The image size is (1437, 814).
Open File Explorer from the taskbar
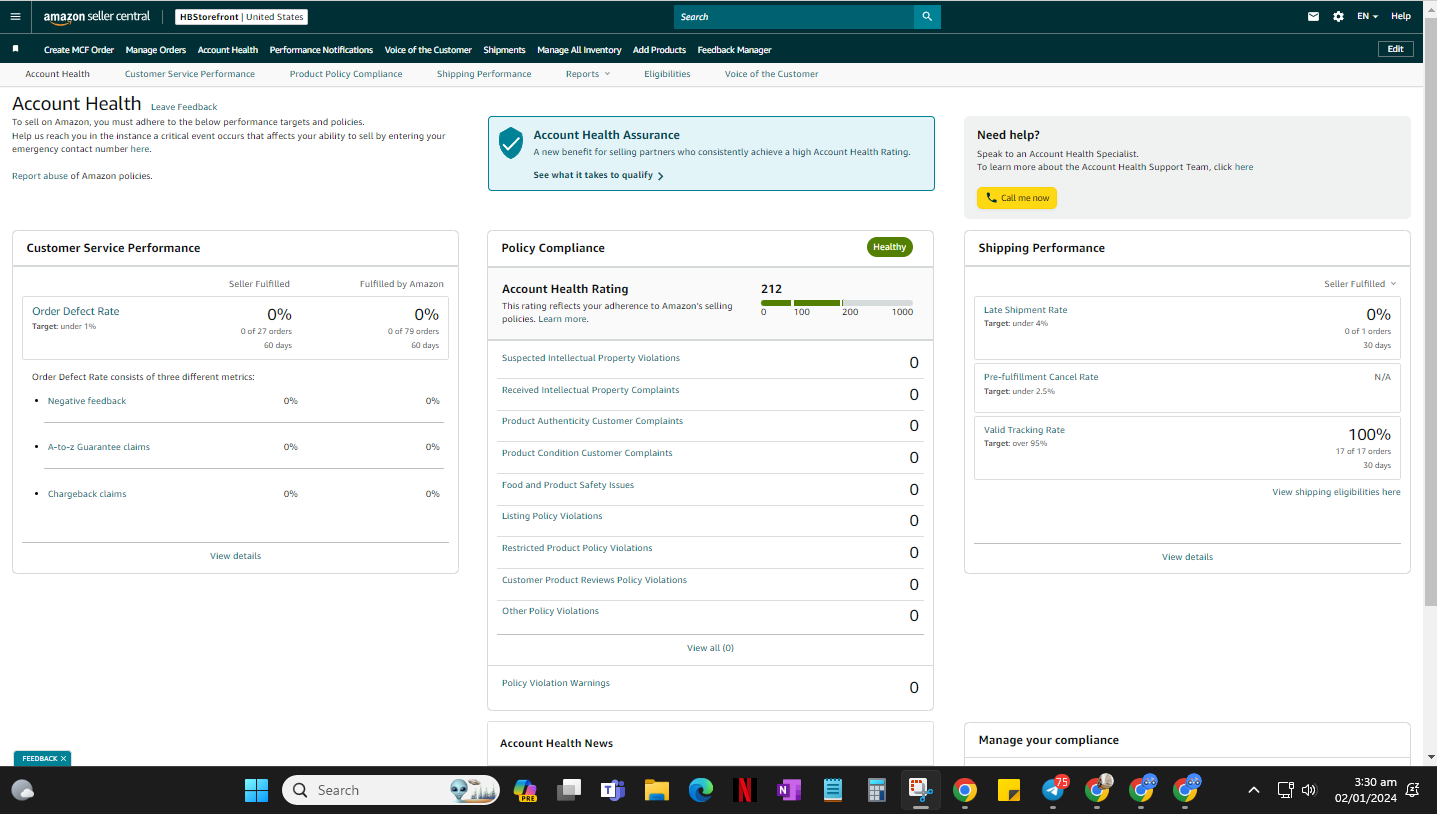tap(656, 790)
